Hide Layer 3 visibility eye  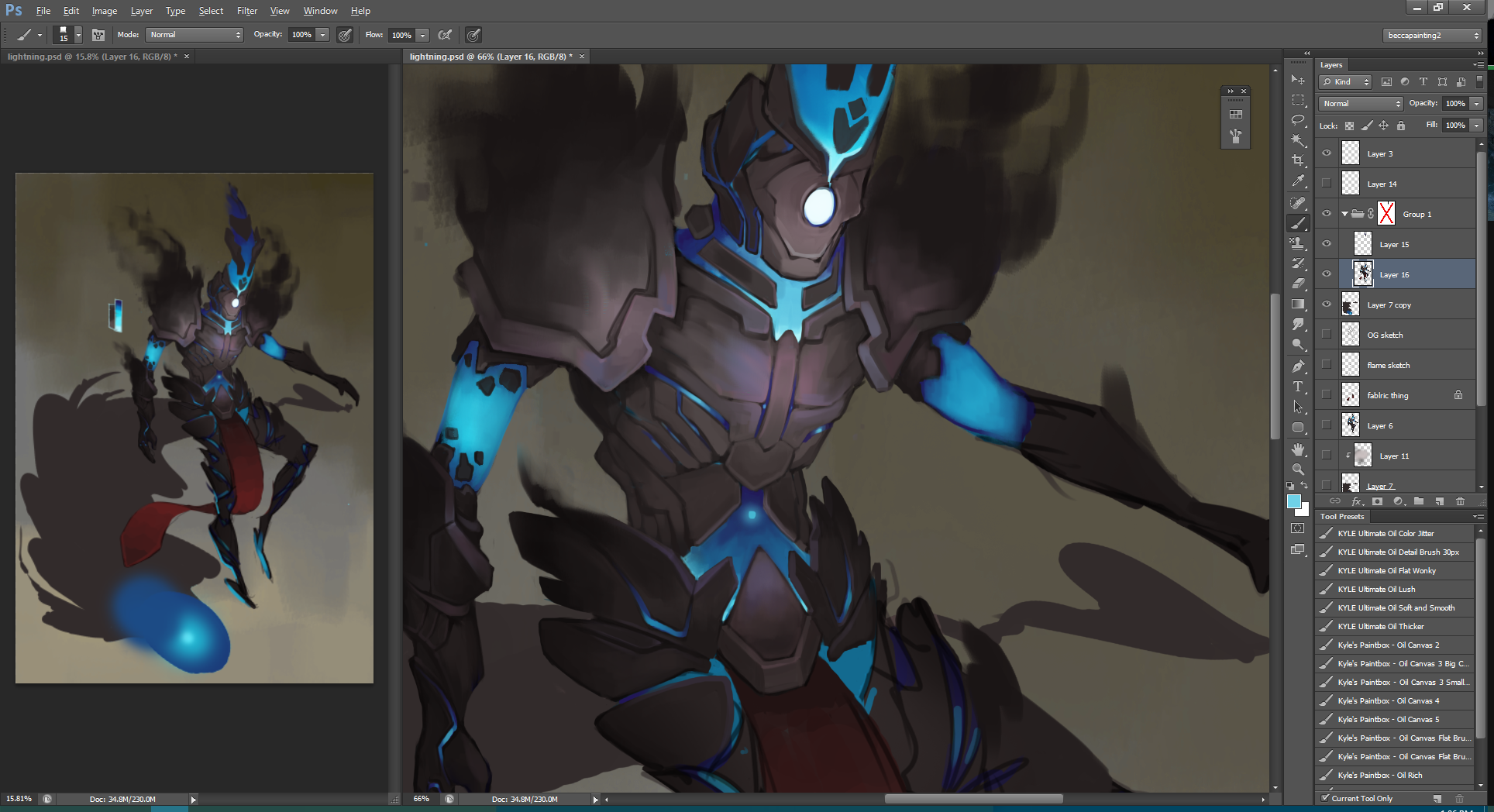1327,153
